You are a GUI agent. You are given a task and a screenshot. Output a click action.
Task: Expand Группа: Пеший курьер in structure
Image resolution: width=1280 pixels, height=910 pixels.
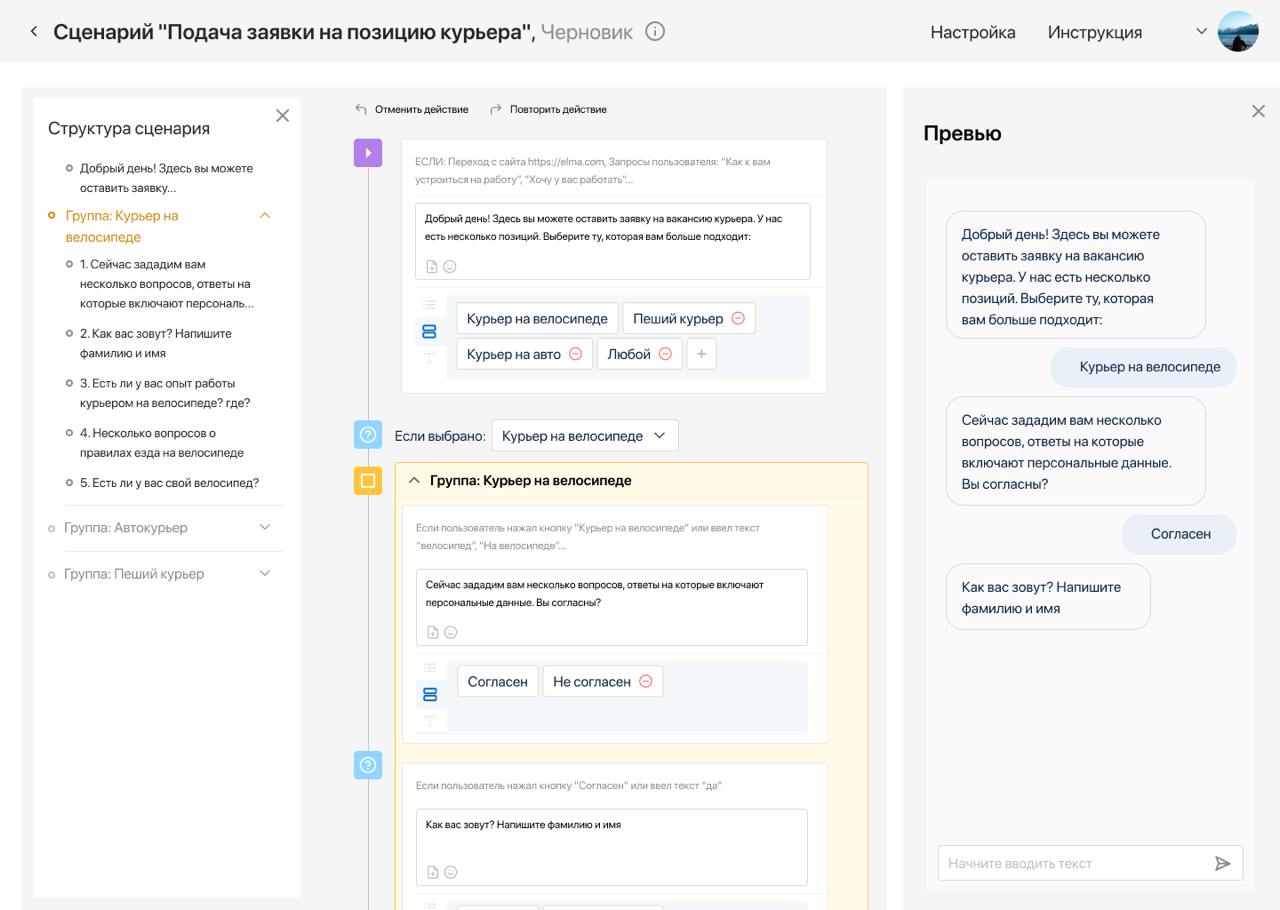click(x=265, y=574)
